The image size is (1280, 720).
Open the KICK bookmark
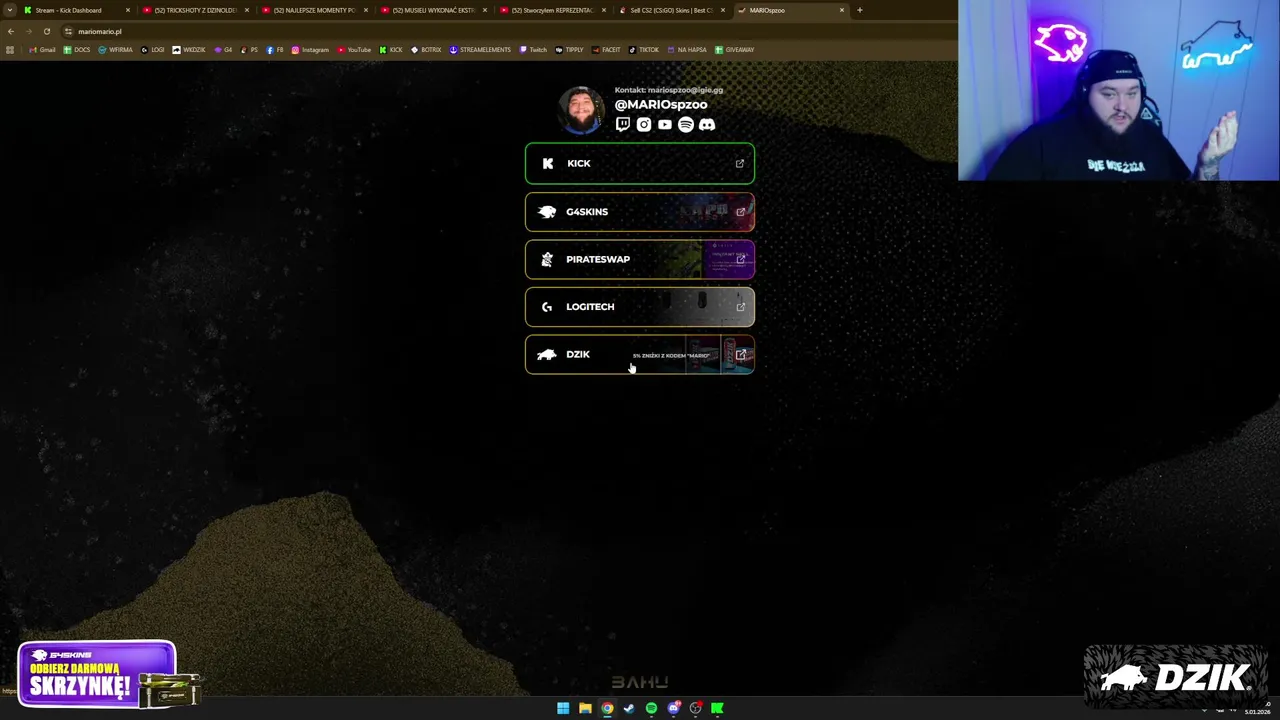coord(391,49)
